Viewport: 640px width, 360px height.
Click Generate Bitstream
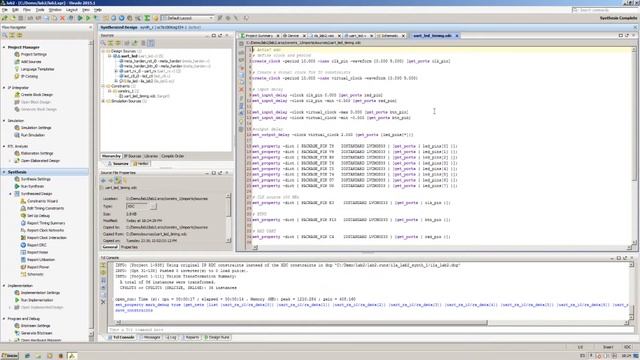point(36,333)
